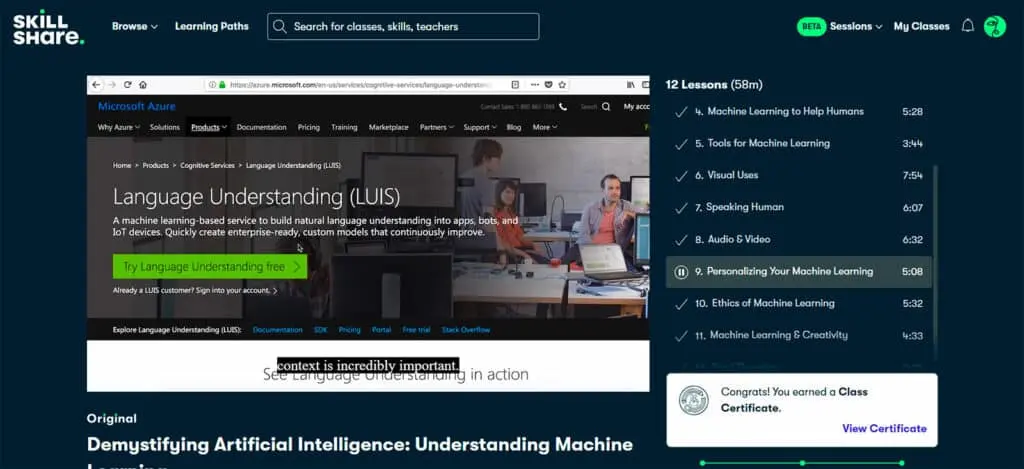Click the search magnifier icon

pos(280,27)
